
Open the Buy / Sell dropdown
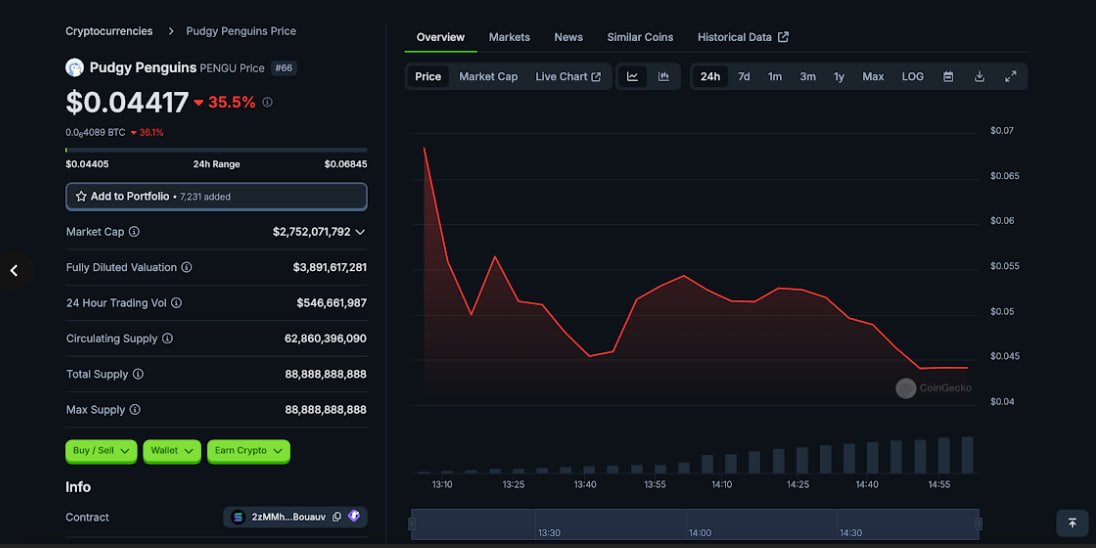point(101,451)
